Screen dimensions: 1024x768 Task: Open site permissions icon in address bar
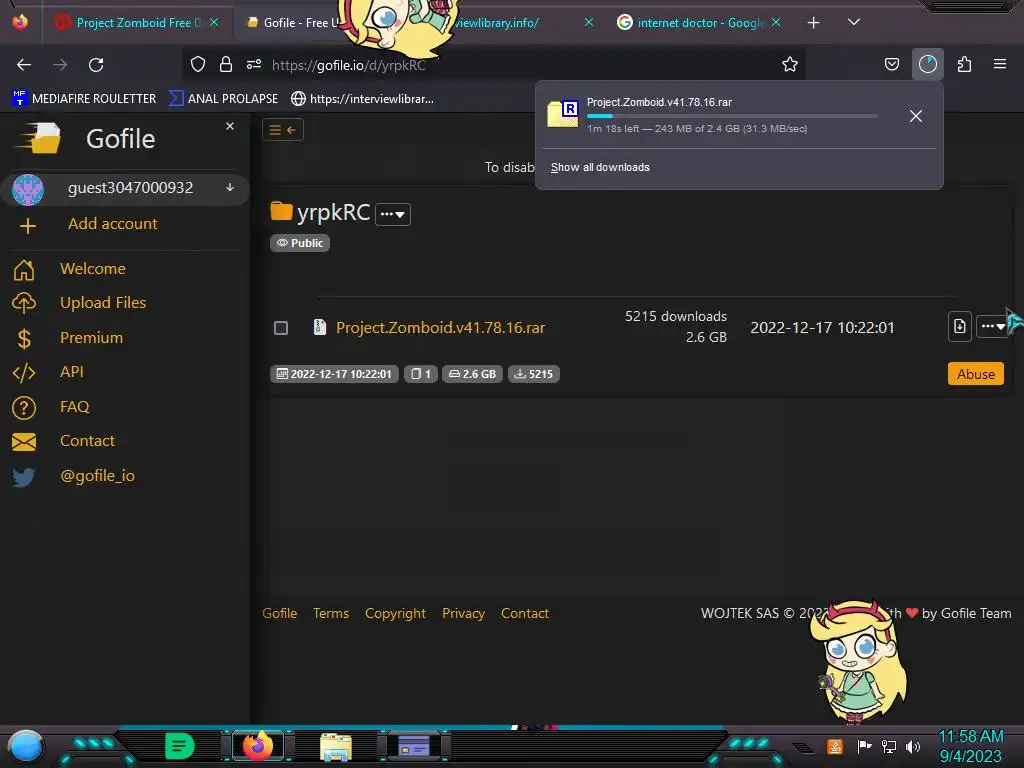point(254,64)
